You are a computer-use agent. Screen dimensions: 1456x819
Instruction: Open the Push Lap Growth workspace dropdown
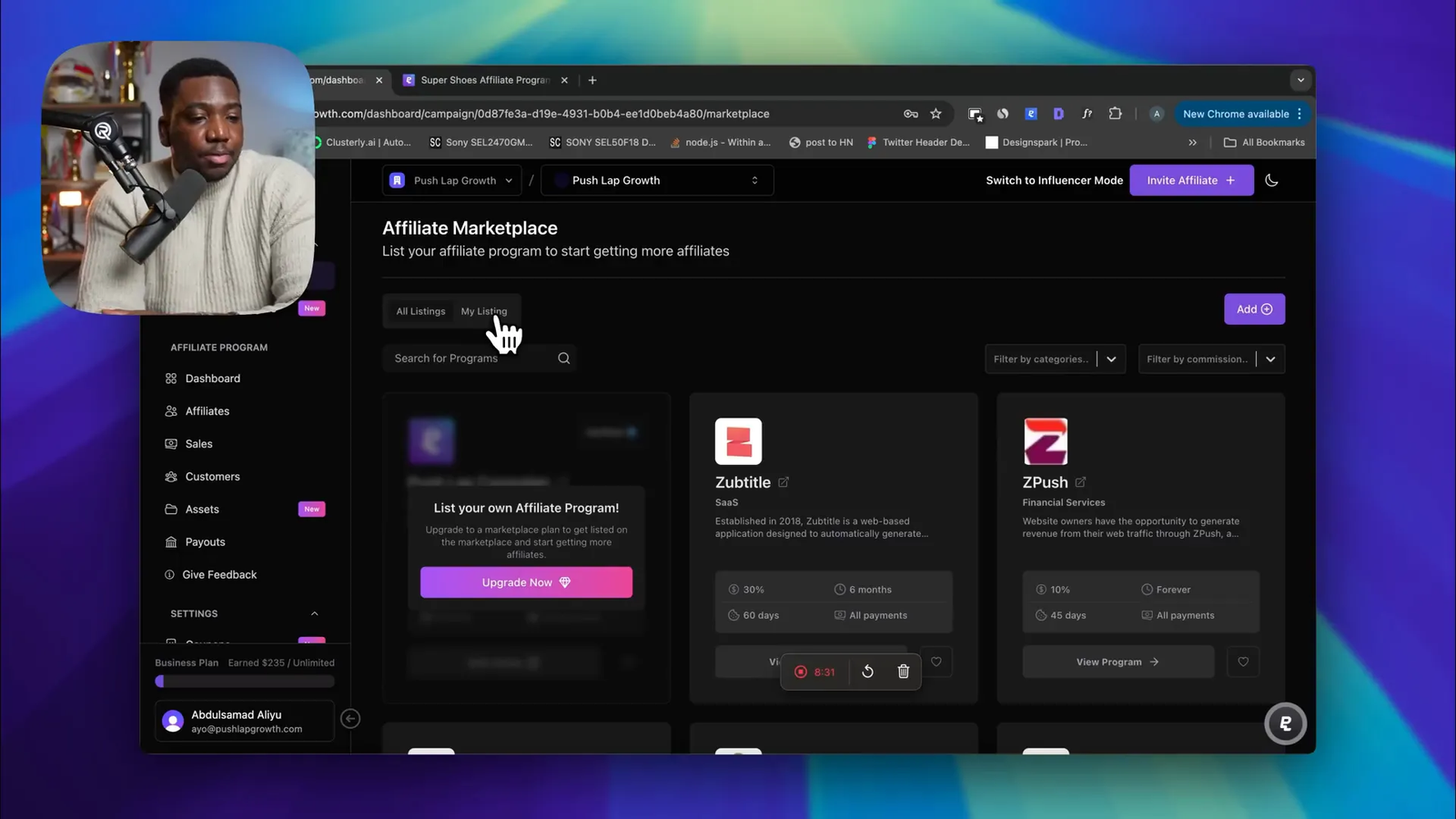452,180
